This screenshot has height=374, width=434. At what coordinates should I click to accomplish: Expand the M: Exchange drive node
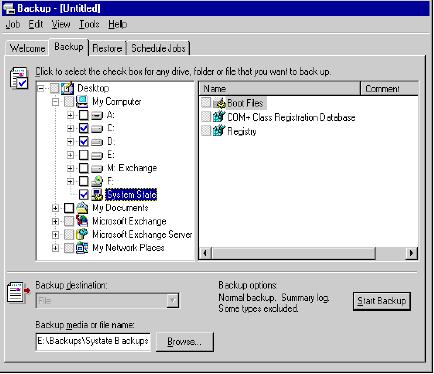pyautogui.click(x=70, y=168)
